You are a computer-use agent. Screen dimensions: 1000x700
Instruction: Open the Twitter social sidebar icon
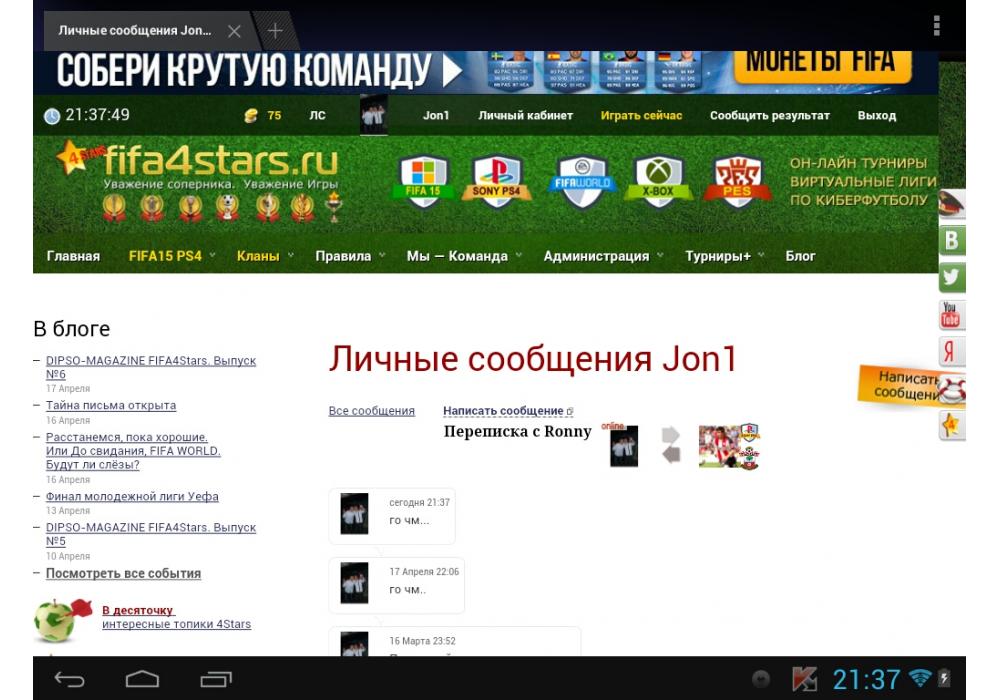tap(952, 277)
